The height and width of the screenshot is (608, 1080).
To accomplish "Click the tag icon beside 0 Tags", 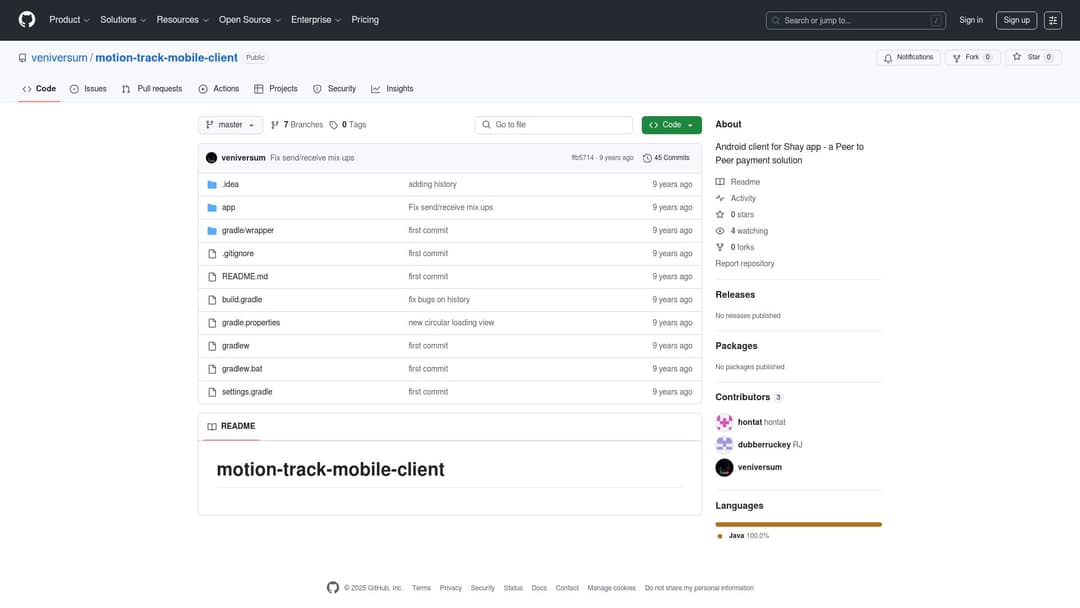I will (x=333, y=125).
